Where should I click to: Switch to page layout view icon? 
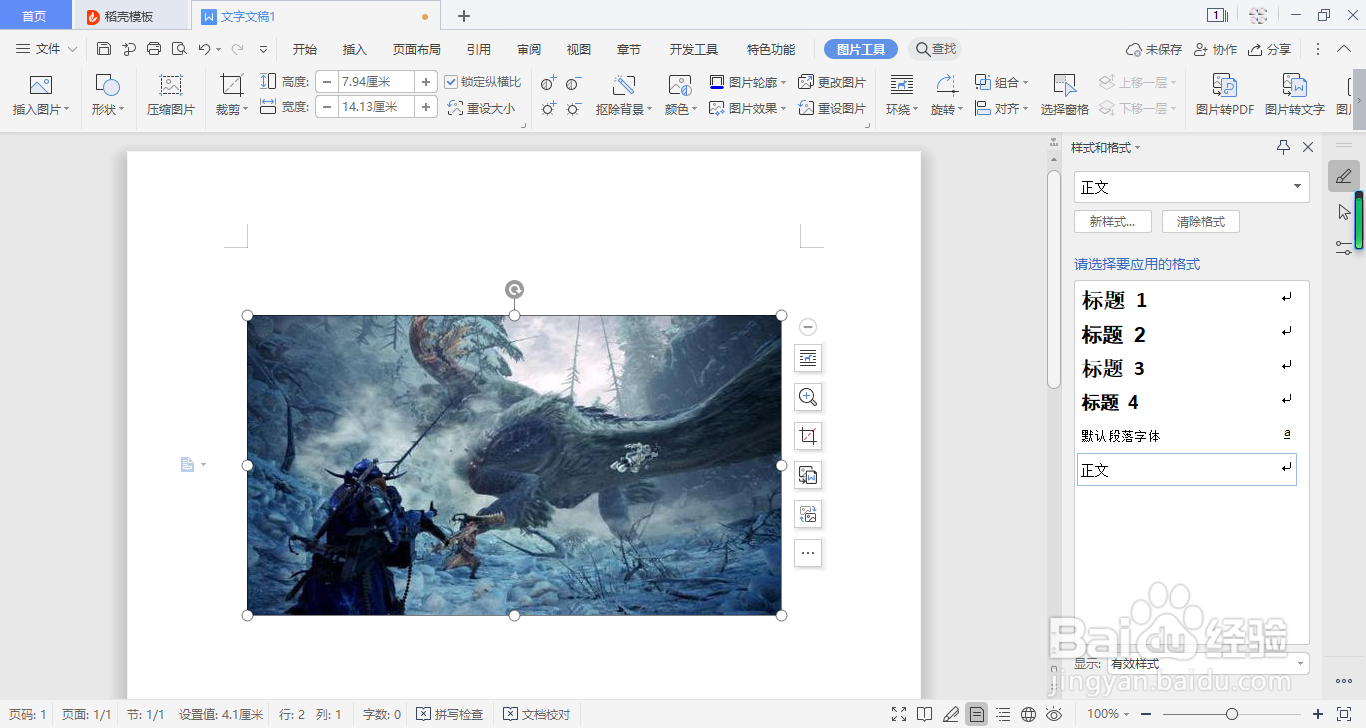click(x=977, y=714)
